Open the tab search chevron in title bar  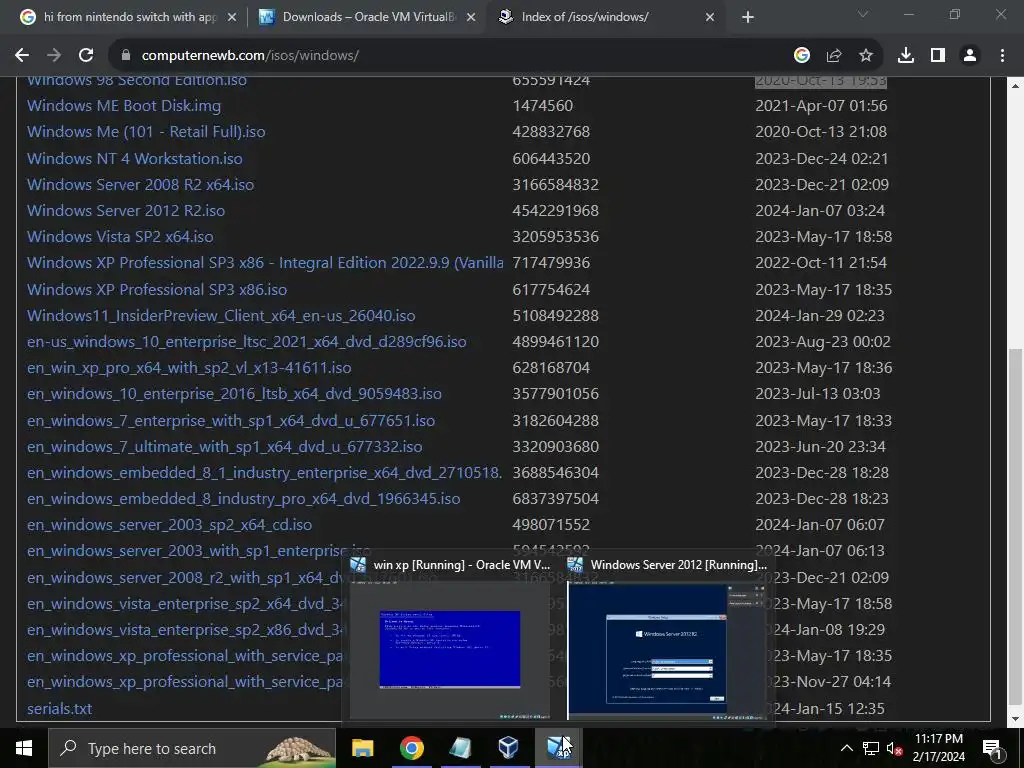[863, 14]
